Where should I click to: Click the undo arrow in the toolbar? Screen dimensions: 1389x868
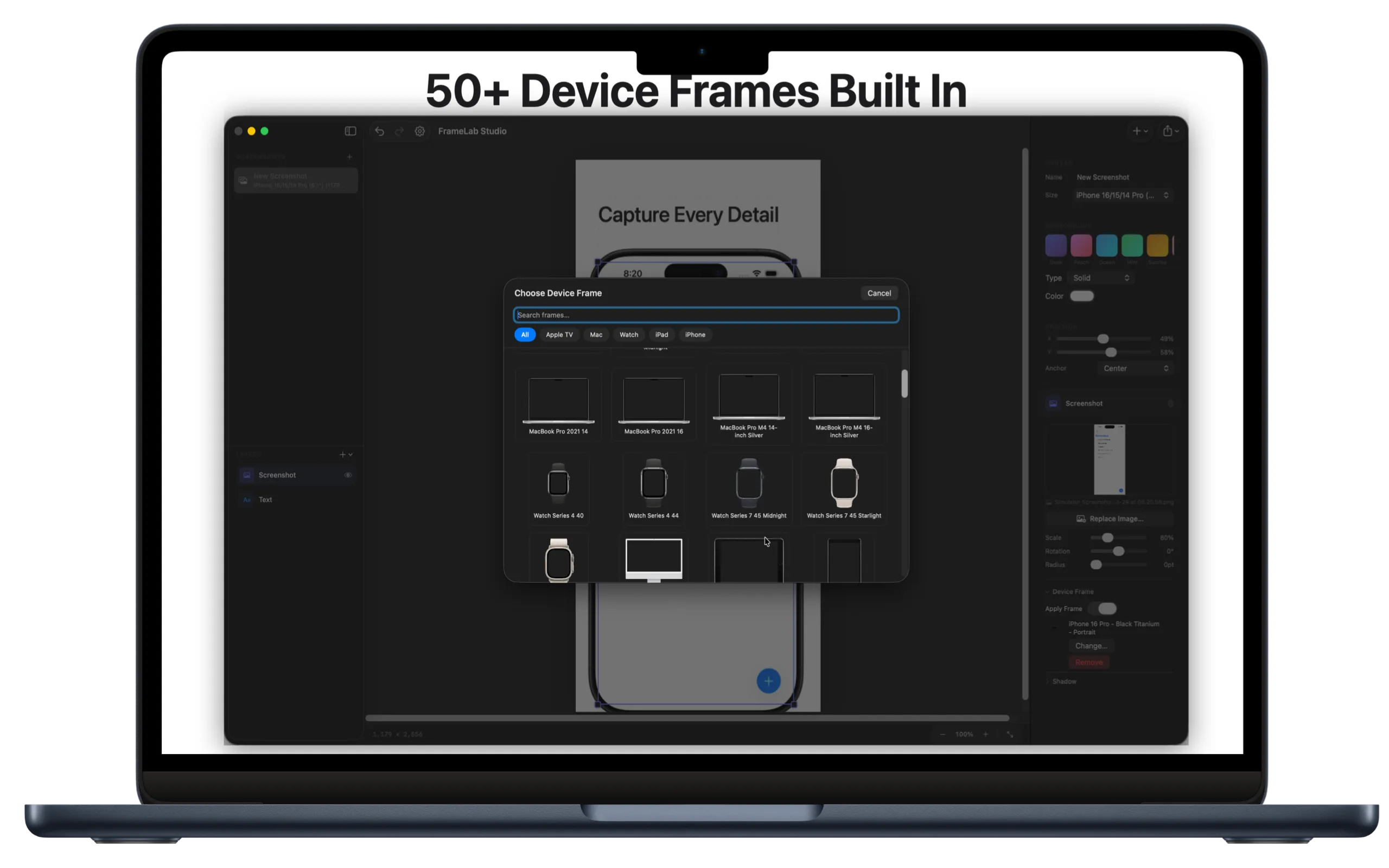379,131
